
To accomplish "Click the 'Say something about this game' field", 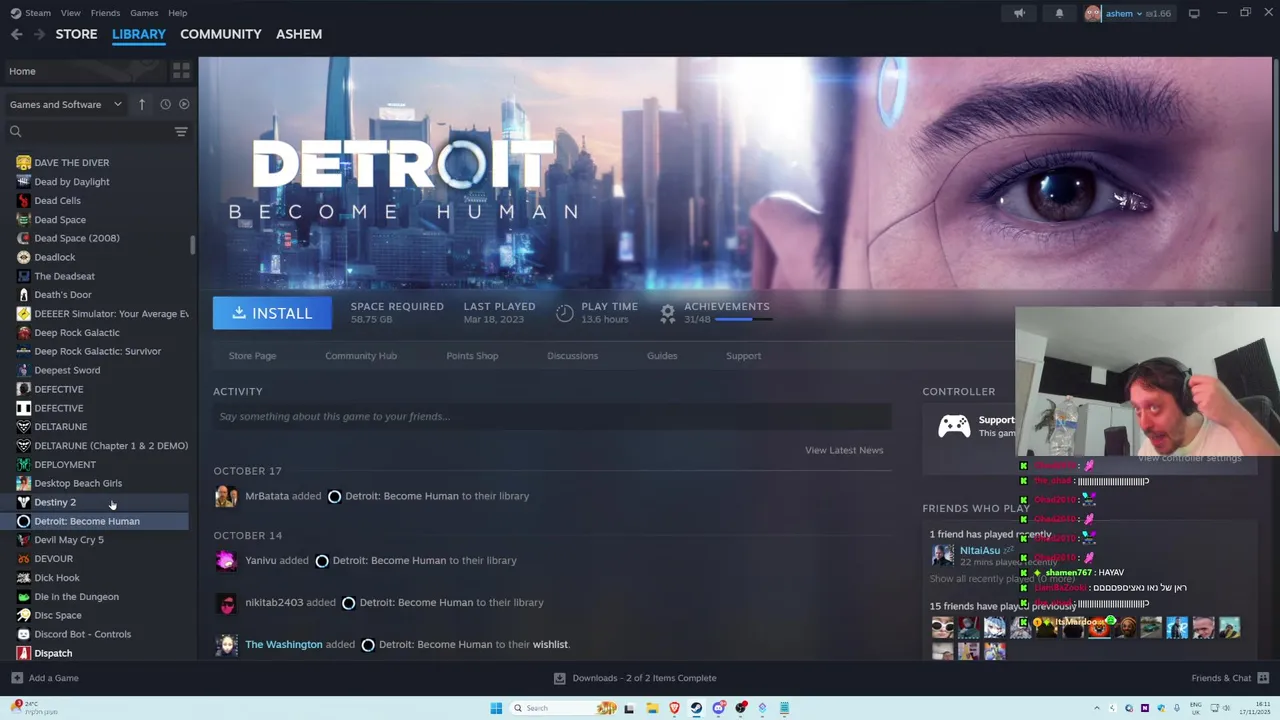I will click(552, 417).
